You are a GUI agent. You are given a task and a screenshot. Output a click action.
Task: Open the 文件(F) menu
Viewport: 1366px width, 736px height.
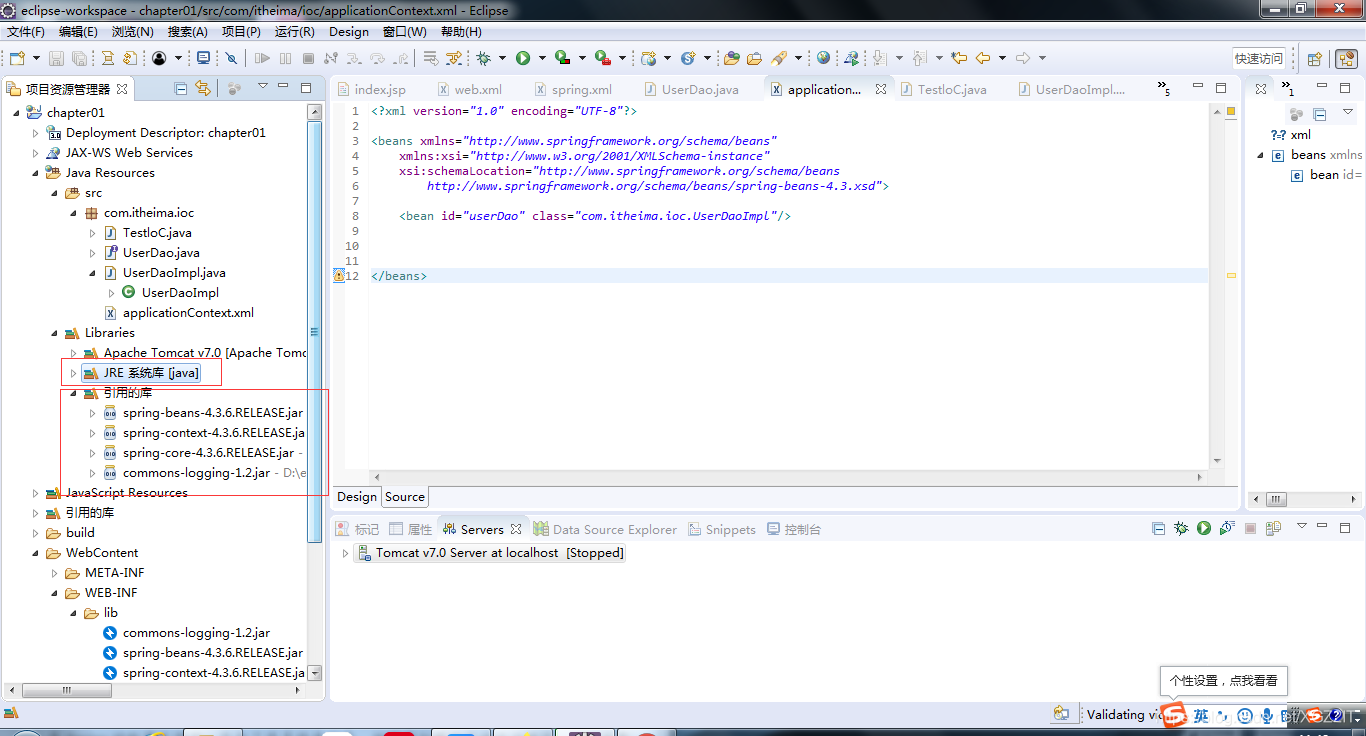click(26, 32)
